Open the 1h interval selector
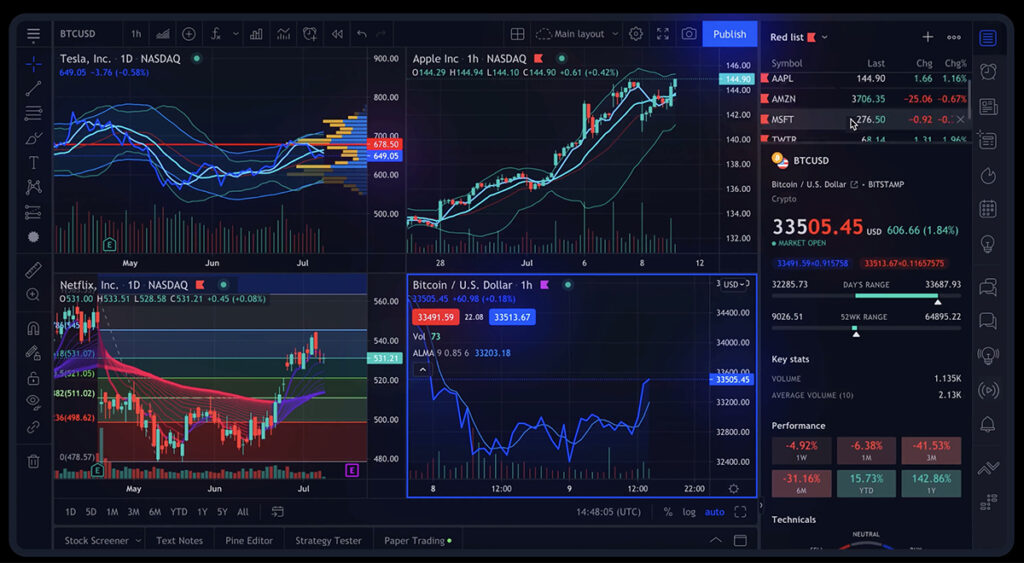The image size is (1024, 563). [136, 34]
